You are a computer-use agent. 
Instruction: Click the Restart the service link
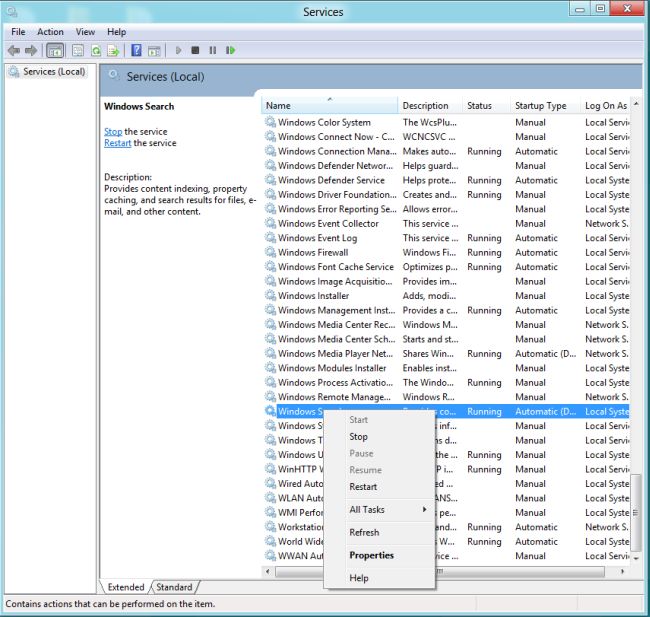tap(117, 143)
